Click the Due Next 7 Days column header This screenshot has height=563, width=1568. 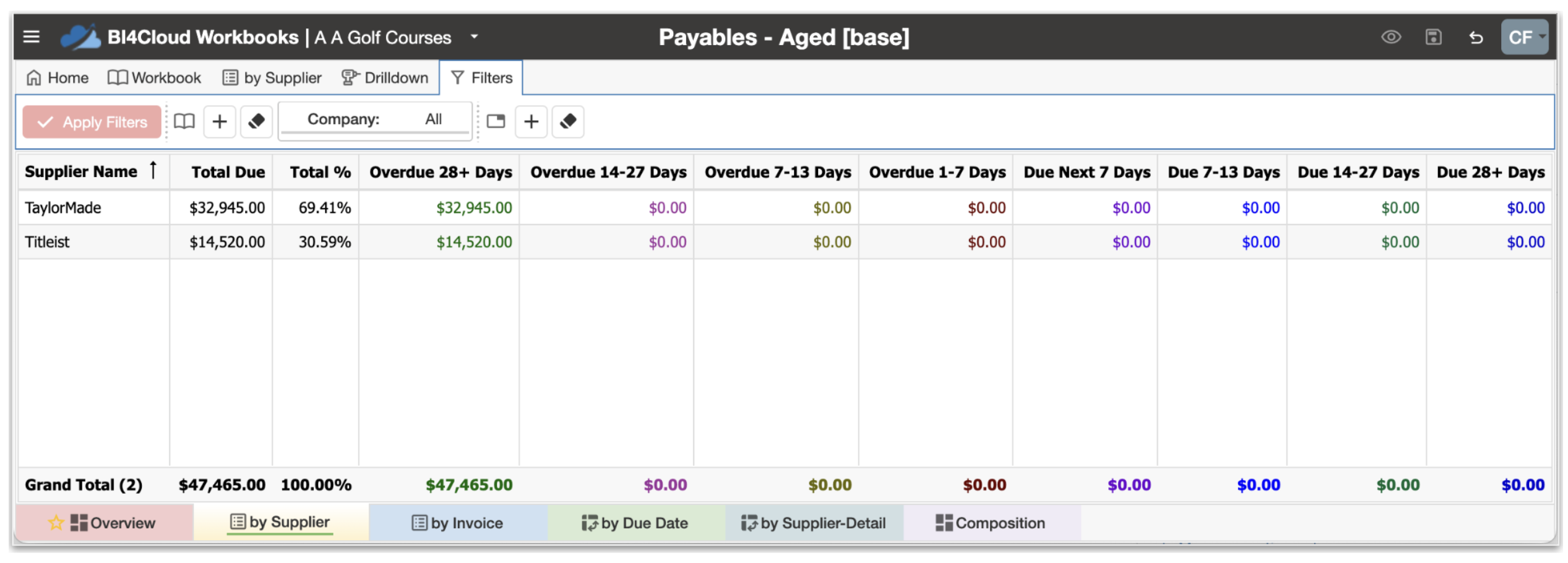coord(1087,173)
